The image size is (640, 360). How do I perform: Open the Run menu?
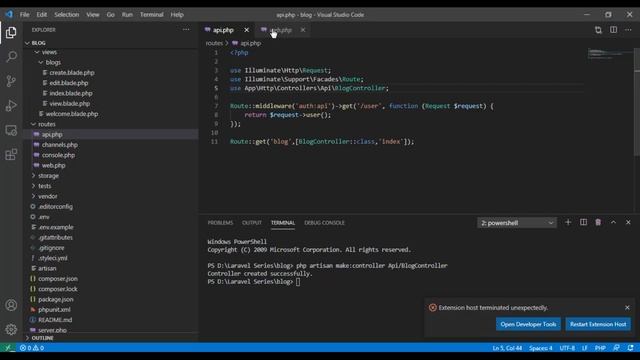tap(127, 14)
